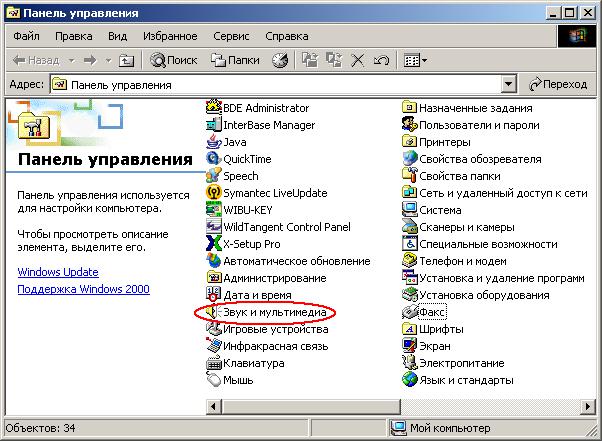
Task: Open Сканеры и камеры icon
Action: [x=410, y=226]
